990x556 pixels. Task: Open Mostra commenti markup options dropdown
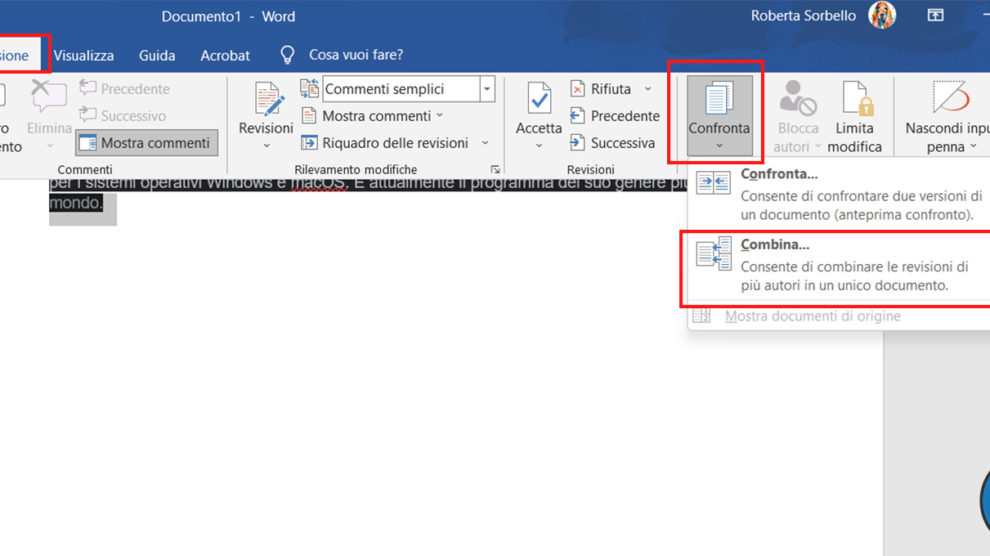[373, 116]
